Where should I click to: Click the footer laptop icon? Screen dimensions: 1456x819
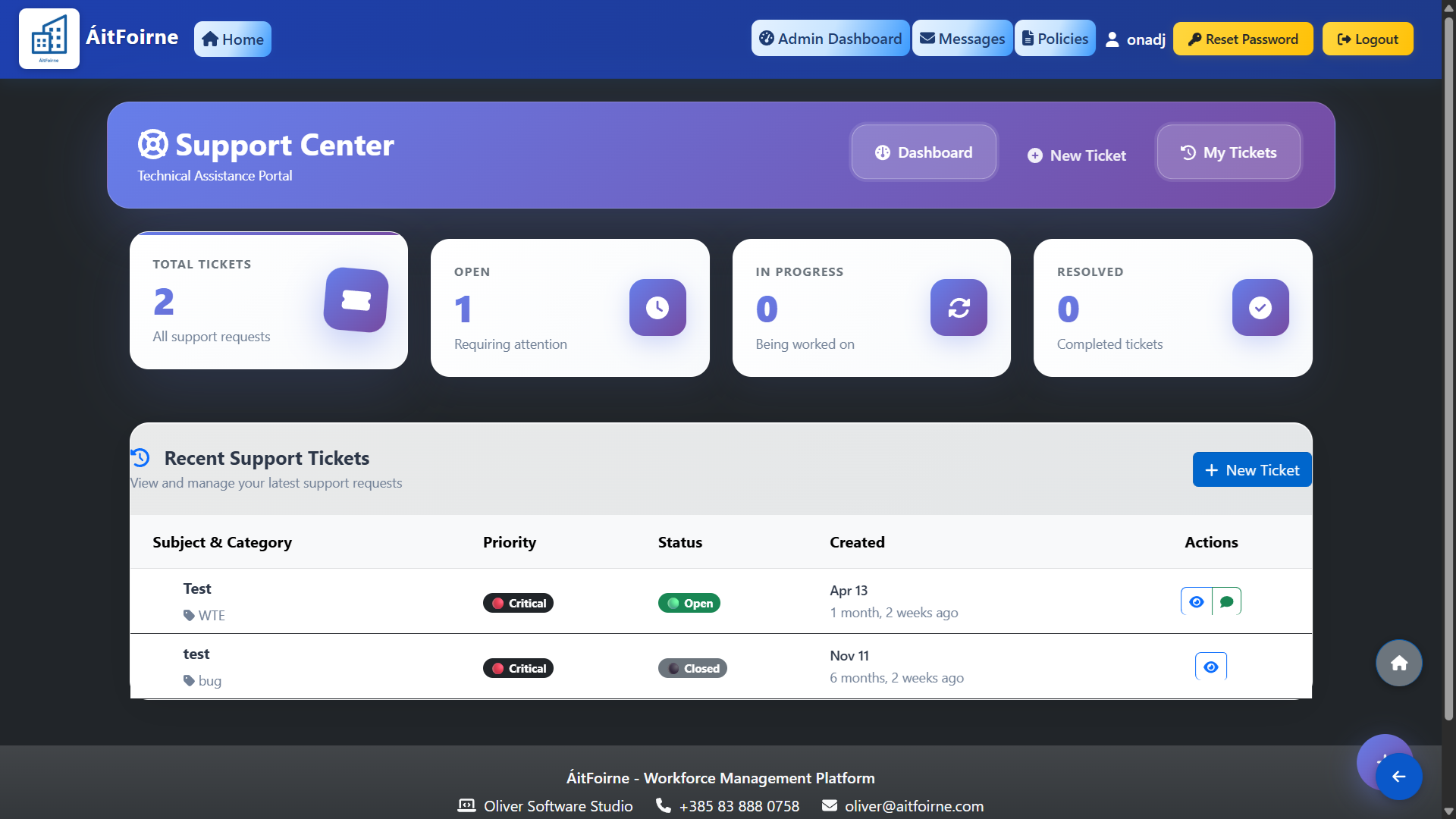[x=467, y=805]
